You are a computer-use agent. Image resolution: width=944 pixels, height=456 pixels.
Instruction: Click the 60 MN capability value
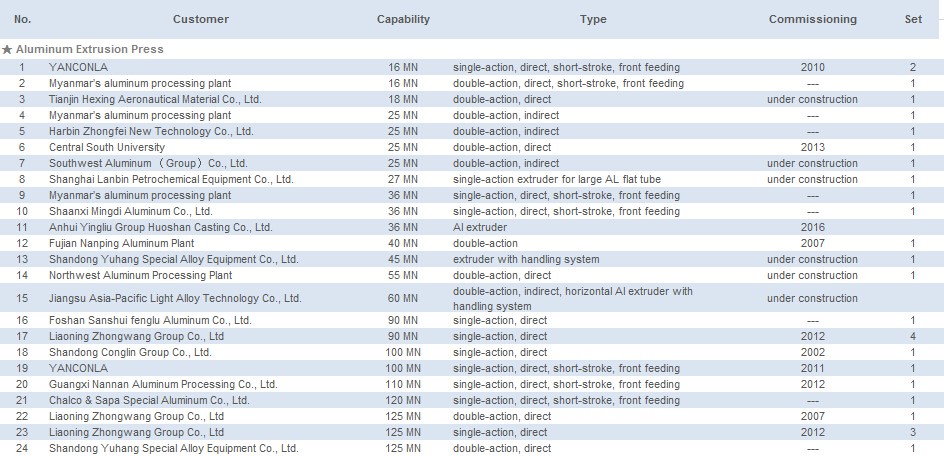(403, 298)
